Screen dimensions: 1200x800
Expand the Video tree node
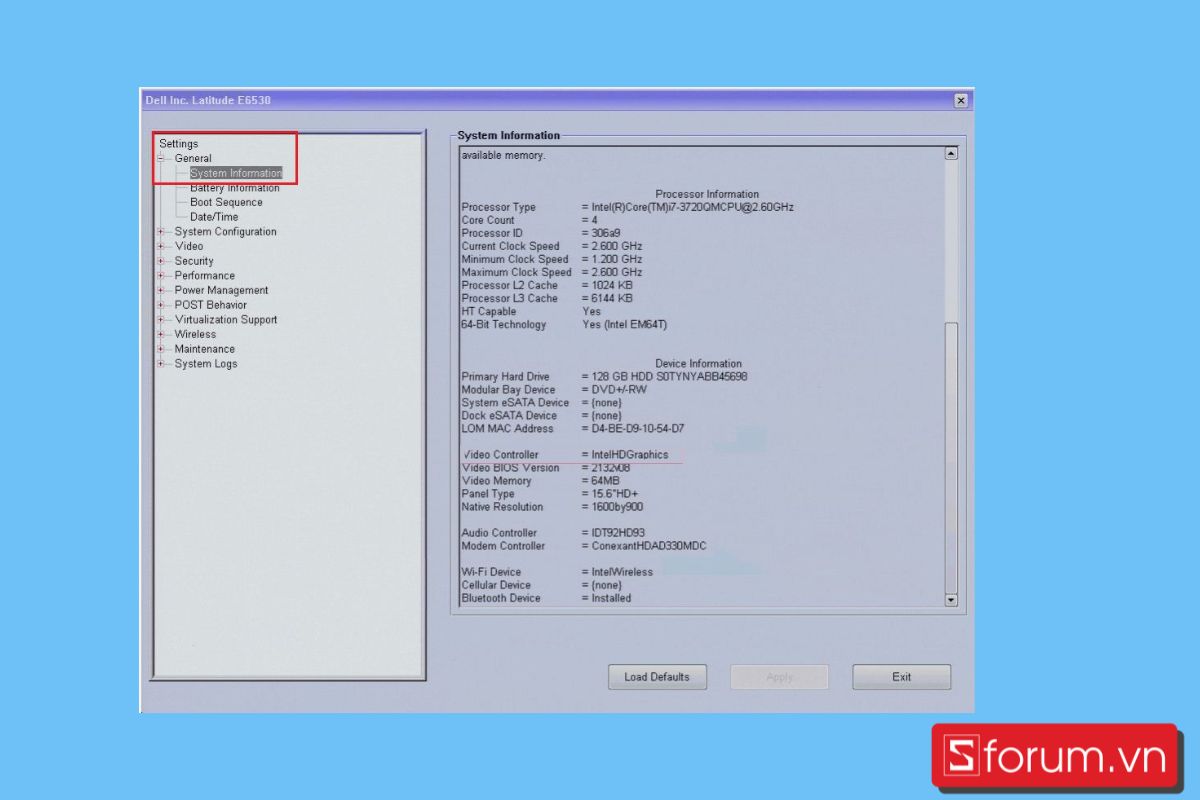pos(160,246)
